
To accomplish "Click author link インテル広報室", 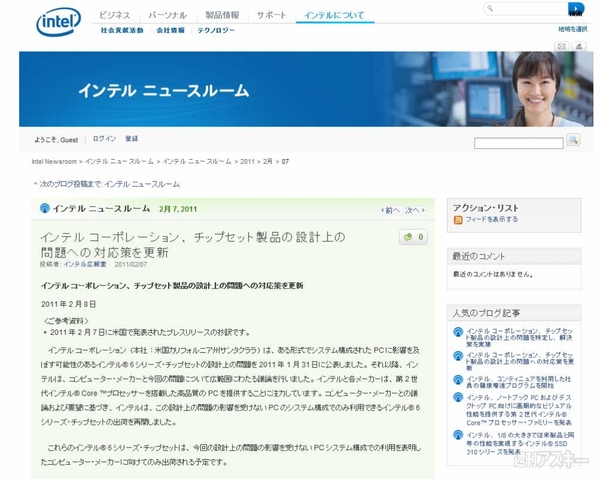I will [x=85, y=264].
